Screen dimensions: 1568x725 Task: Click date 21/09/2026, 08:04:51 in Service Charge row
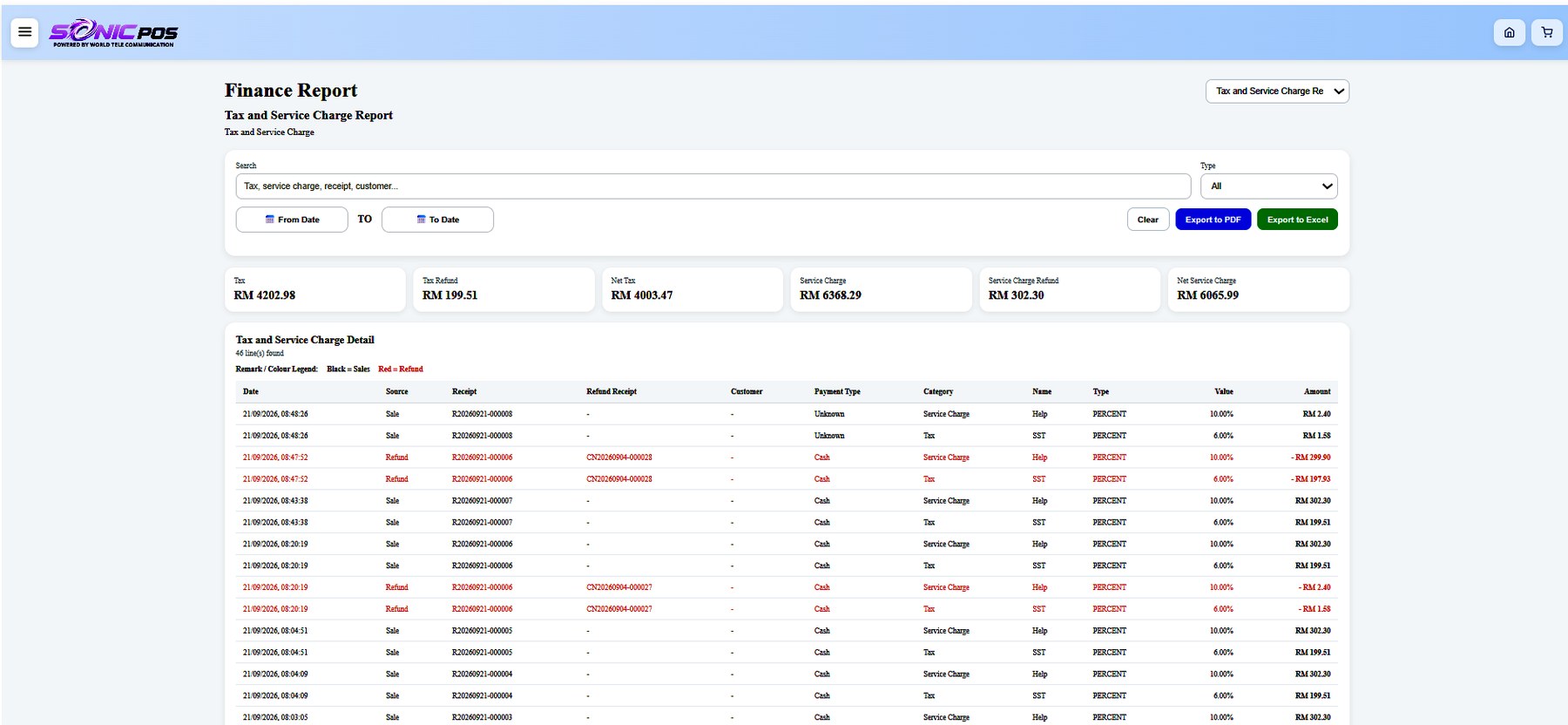coord(275,631)
